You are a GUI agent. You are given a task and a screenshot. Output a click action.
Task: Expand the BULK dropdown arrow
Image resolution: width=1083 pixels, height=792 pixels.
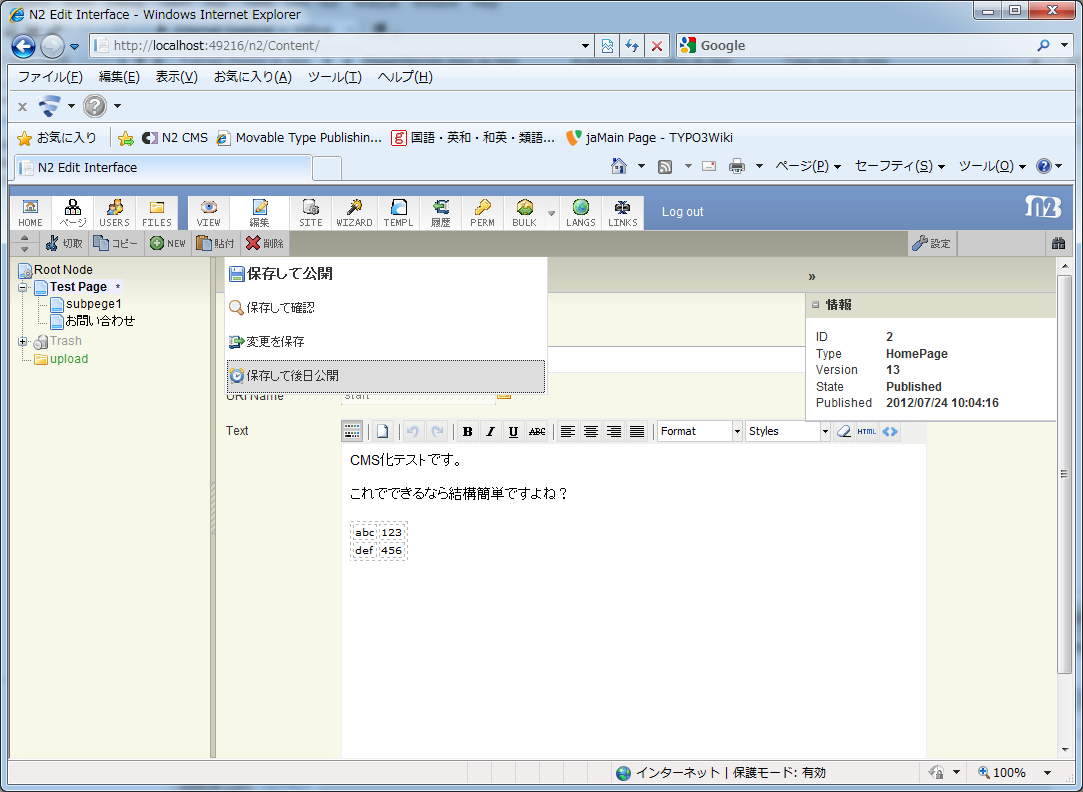[551, 213]
